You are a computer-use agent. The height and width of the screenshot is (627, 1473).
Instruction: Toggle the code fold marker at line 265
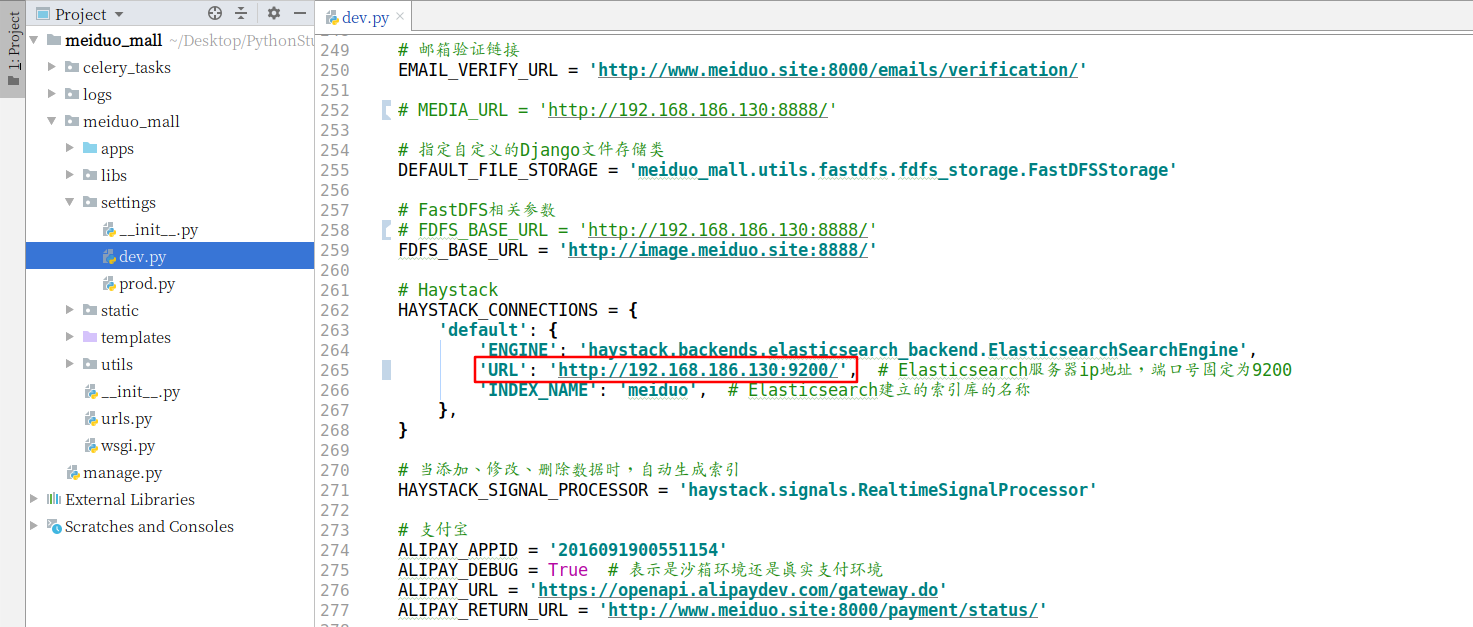pyautogui.click(x=385, y=369)
